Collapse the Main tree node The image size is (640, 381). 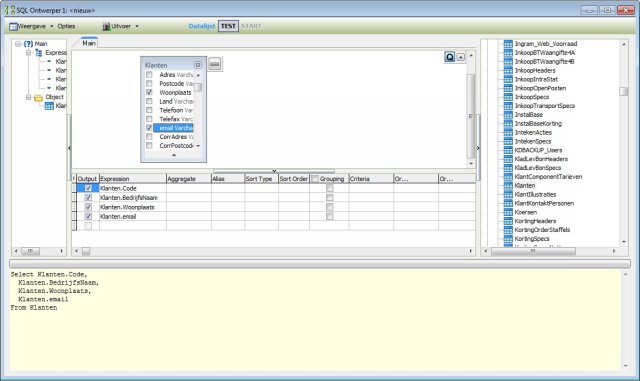(x=18, y=44)
